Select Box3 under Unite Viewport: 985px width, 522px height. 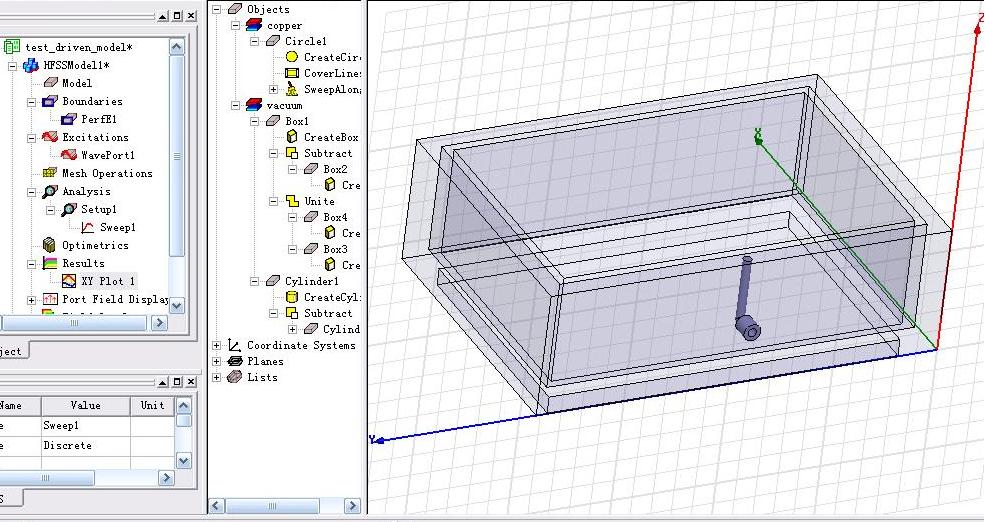[335, 249]
